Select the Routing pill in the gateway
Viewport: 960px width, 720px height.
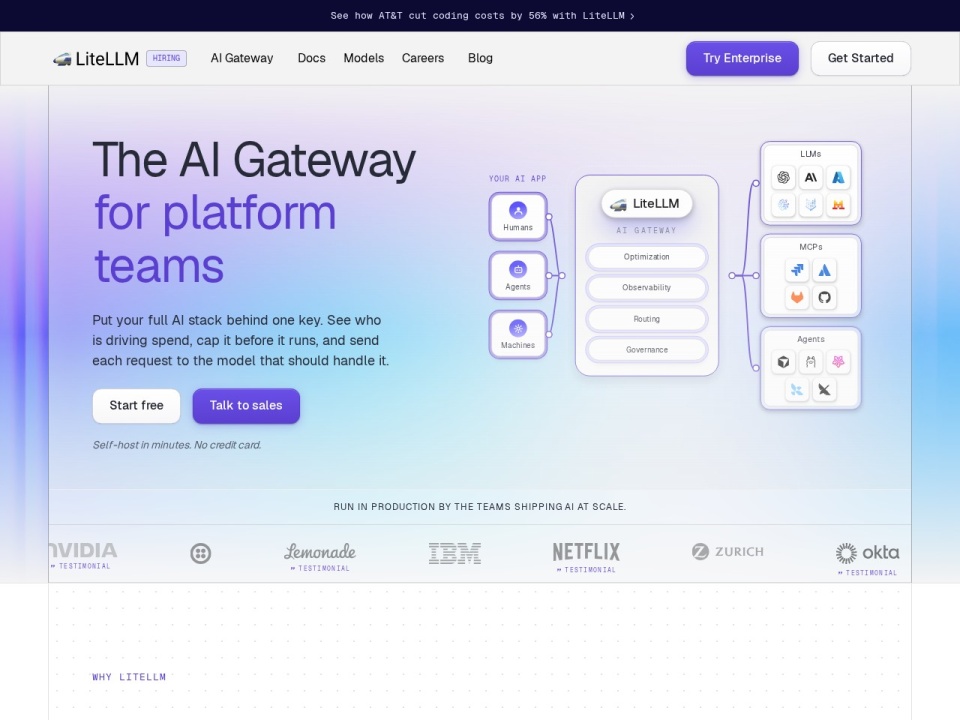[647, 319]
